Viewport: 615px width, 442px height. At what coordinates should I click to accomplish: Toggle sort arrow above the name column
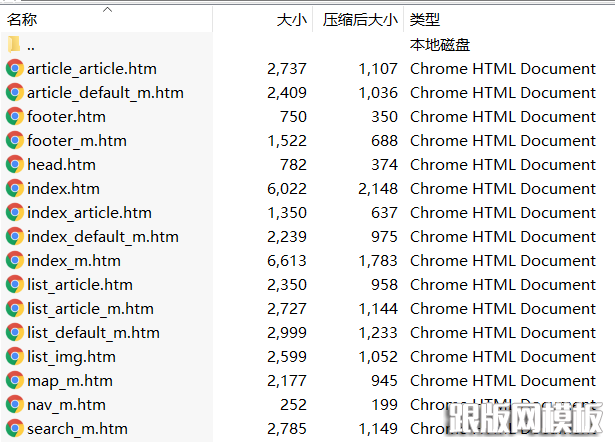[108, 10]
